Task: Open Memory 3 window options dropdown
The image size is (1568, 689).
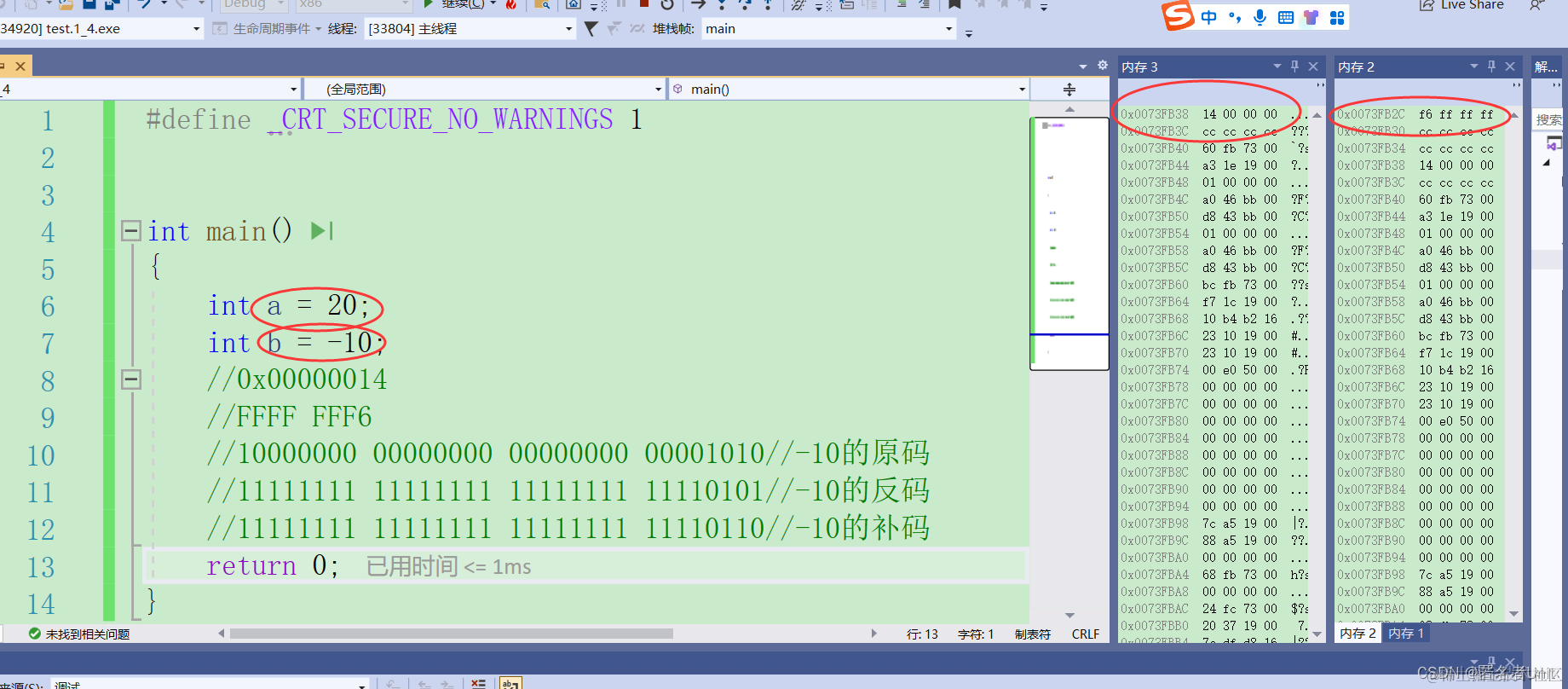Action: click(1277, 66)
